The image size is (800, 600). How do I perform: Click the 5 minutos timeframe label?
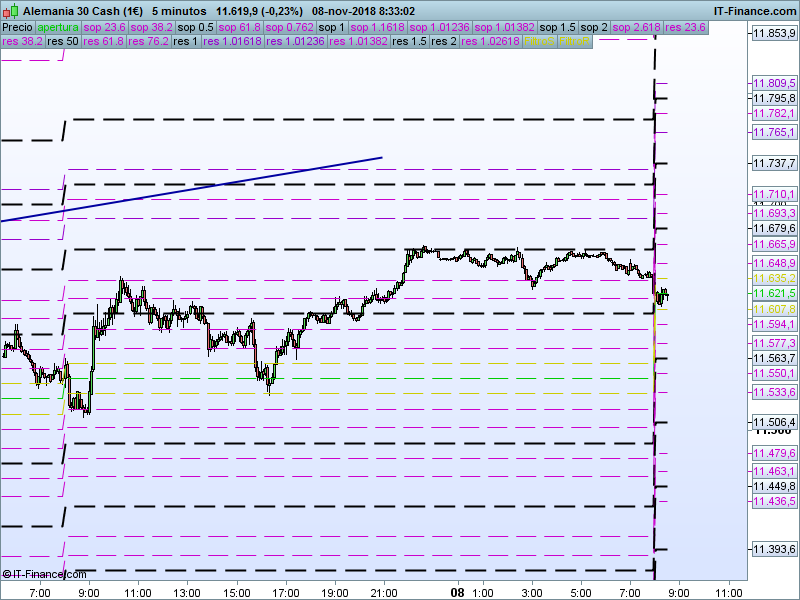pos(179,11)
